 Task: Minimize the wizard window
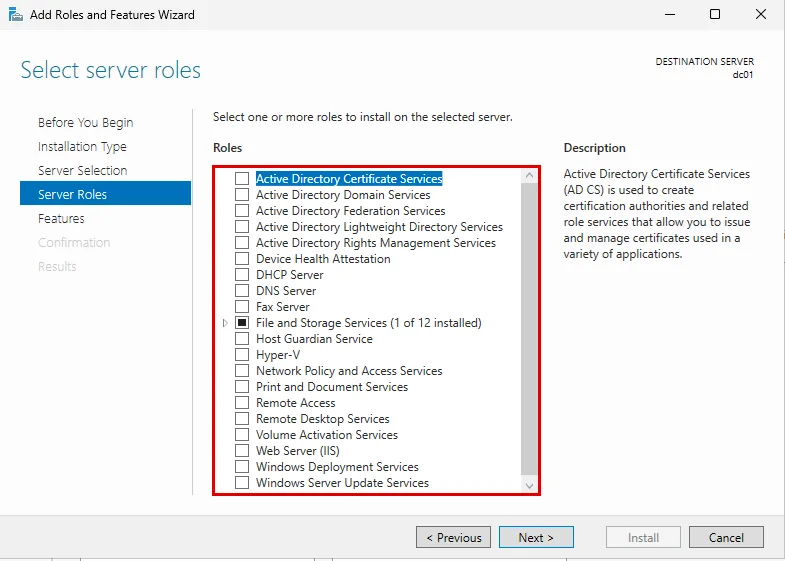[670, 15]
